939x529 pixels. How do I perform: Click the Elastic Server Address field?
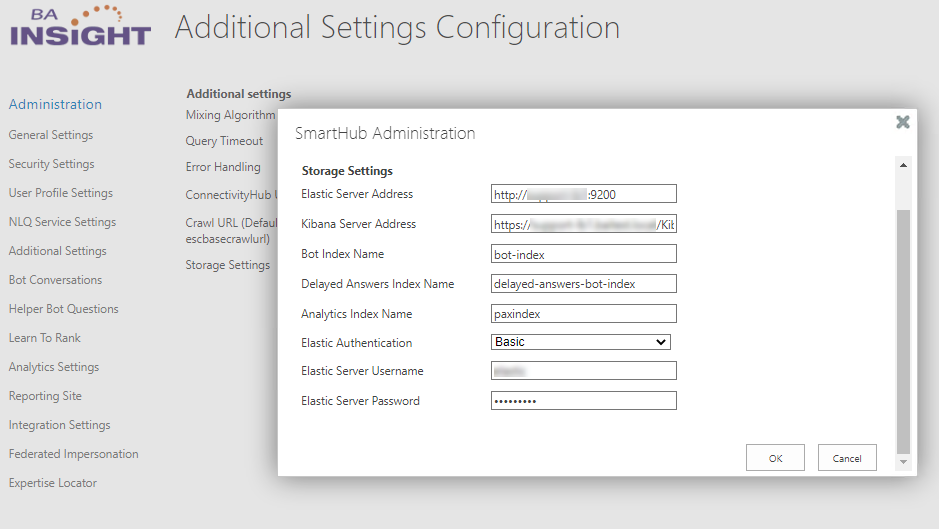click(x=583, y=194)
